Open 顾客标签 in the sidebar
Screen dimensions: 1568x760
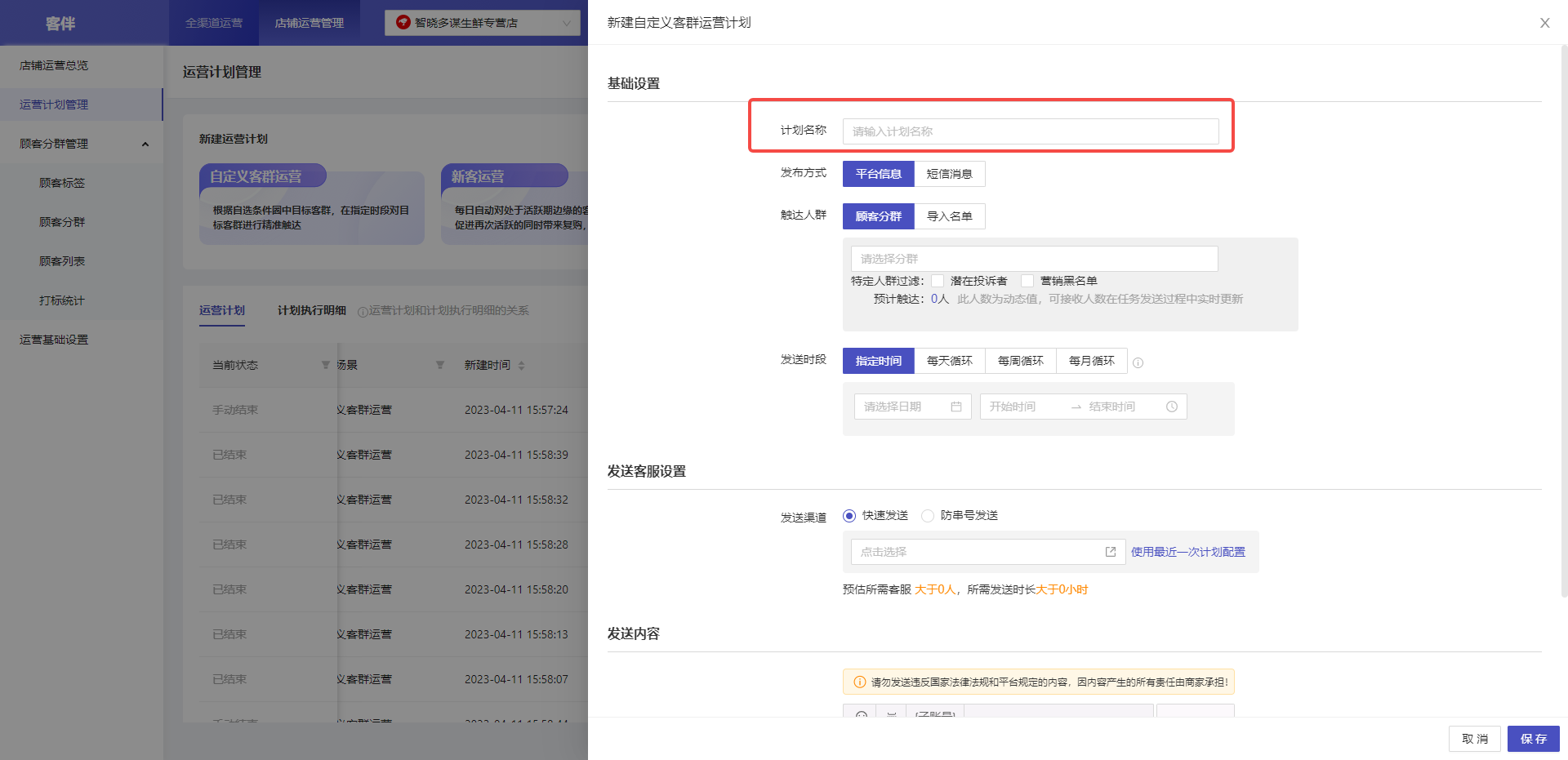click(x=82, y=183)
